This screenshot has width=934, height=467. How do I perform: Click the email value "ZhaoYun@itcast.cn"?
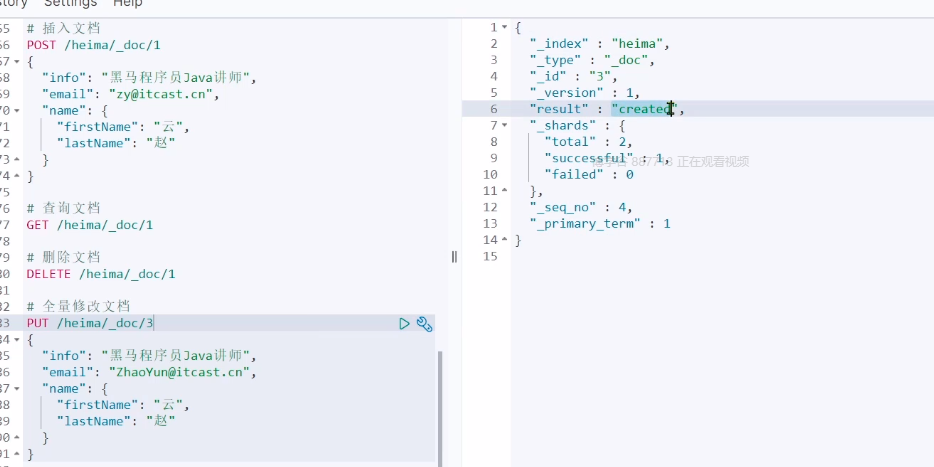coord(179,372)
